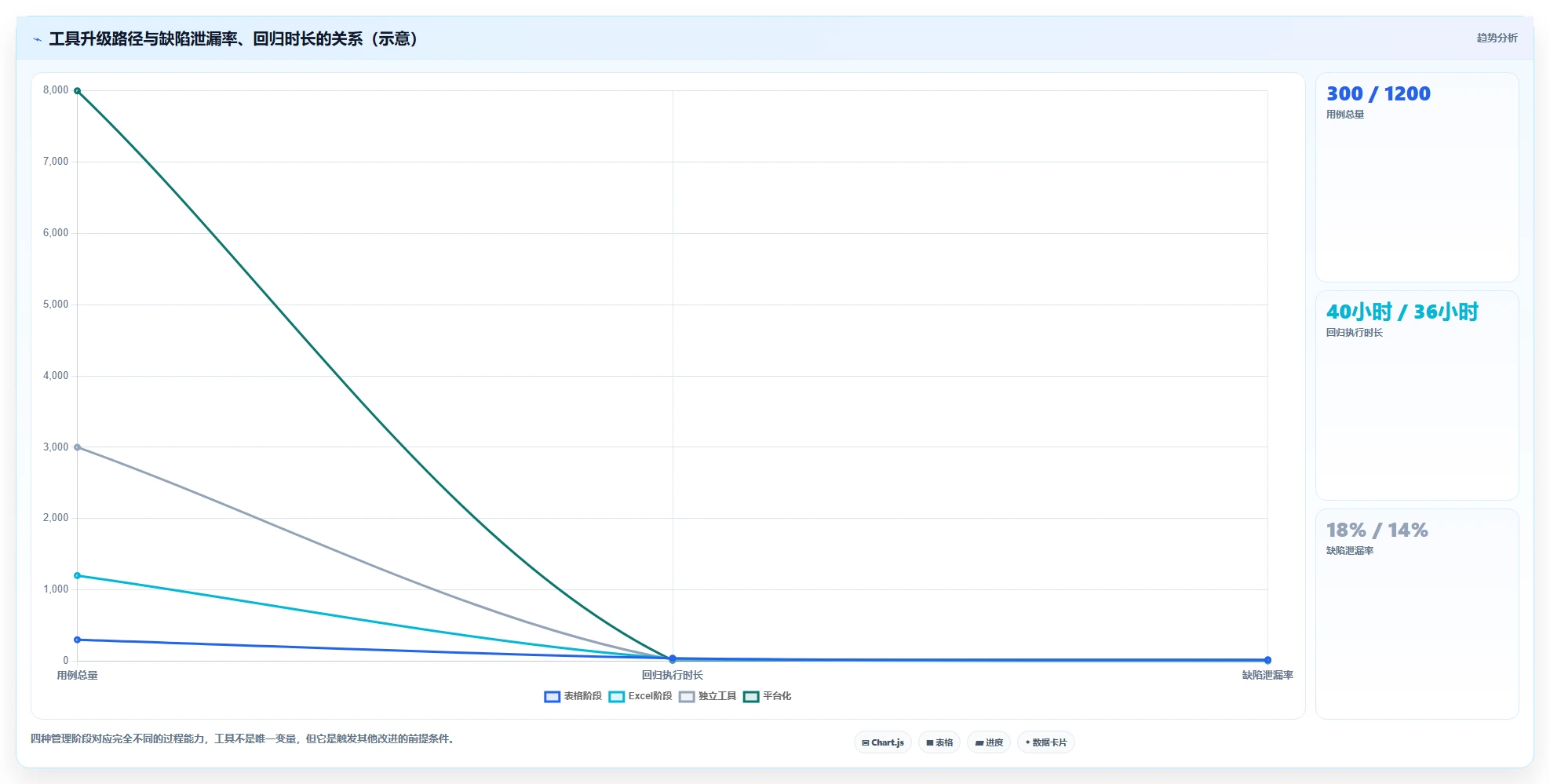Screen dimensions: 1550x784
Task: Click the 300 / 1200 value
Action: point(1378,93)
